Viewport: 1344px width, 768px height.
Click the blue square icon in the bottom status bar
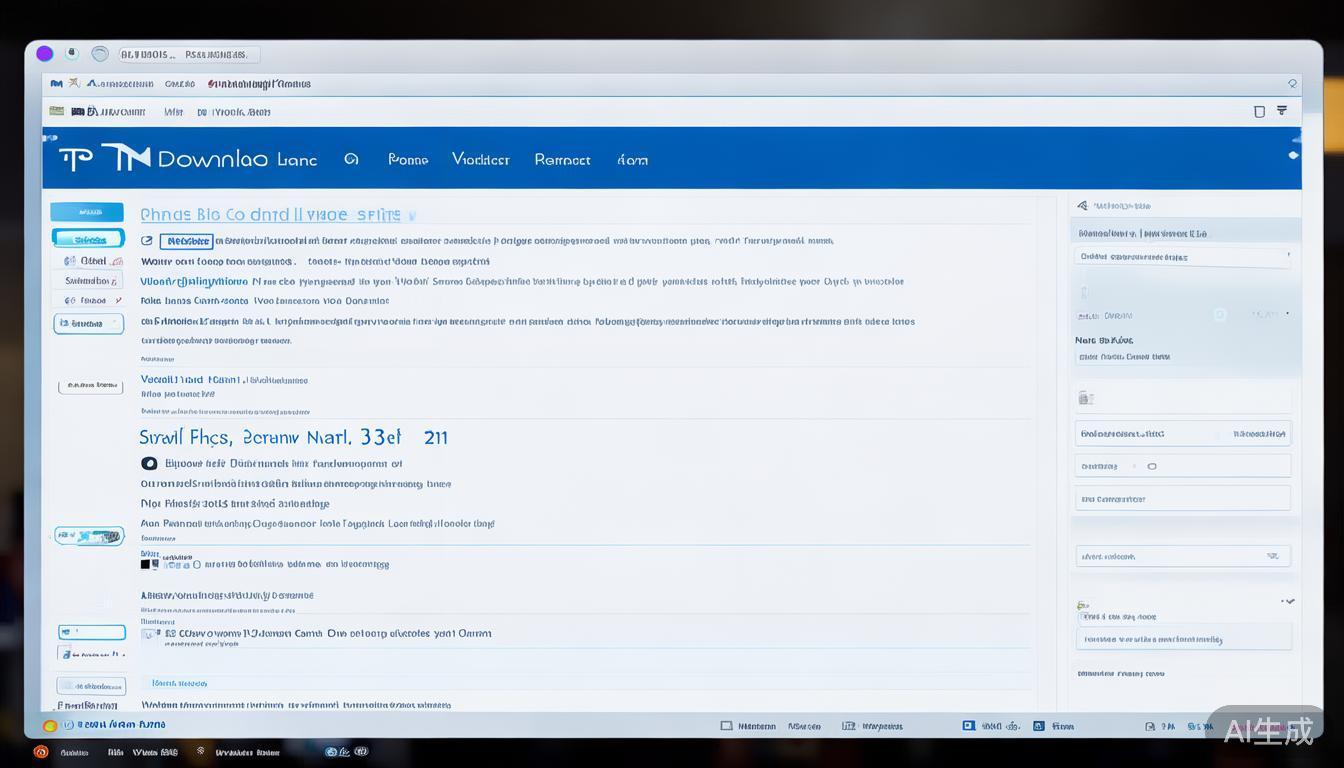click(x=968, y=726)
